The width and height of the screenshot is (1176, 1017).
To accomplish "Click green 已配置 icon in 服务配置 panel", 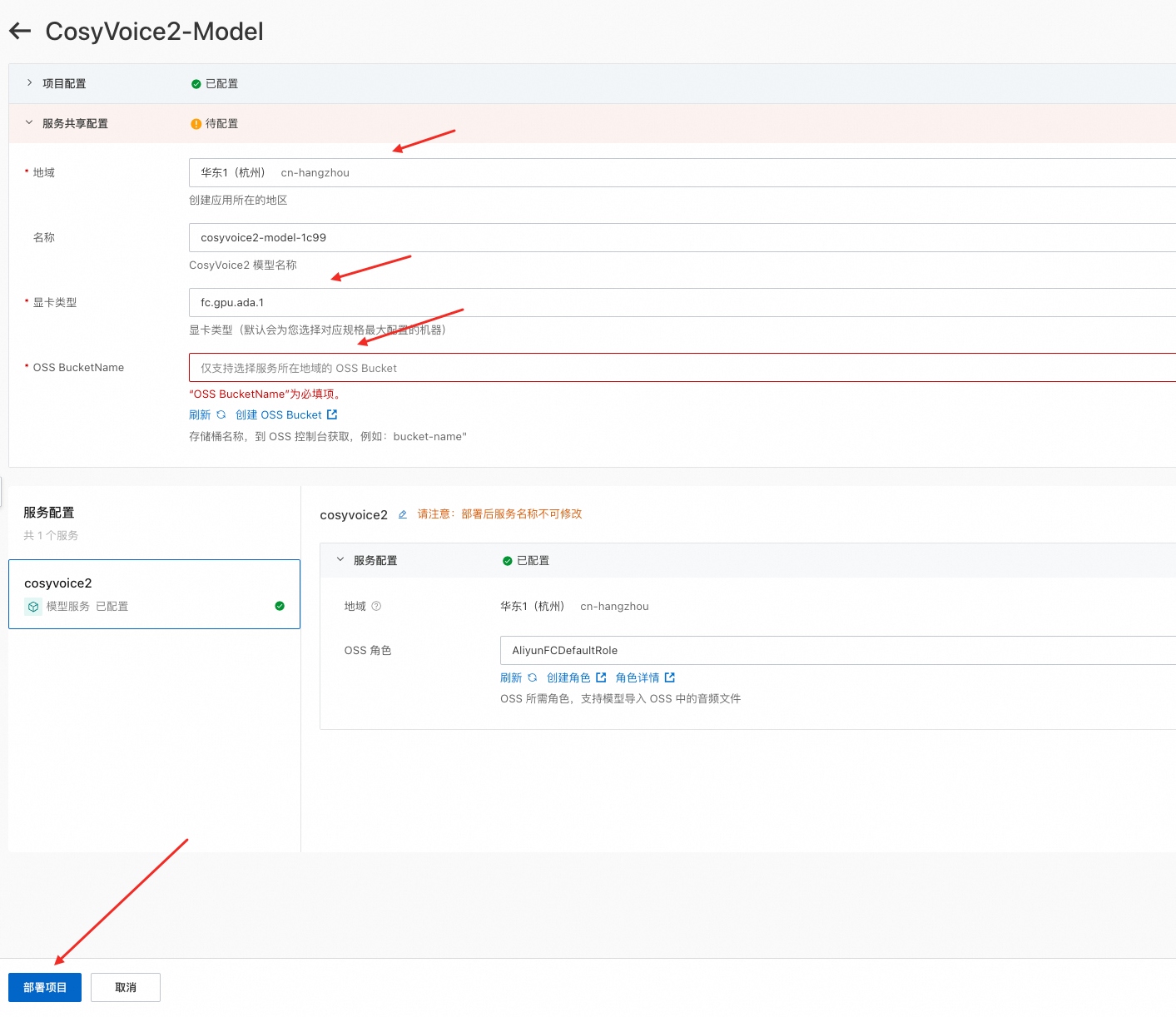I will [x=508, y=561].
